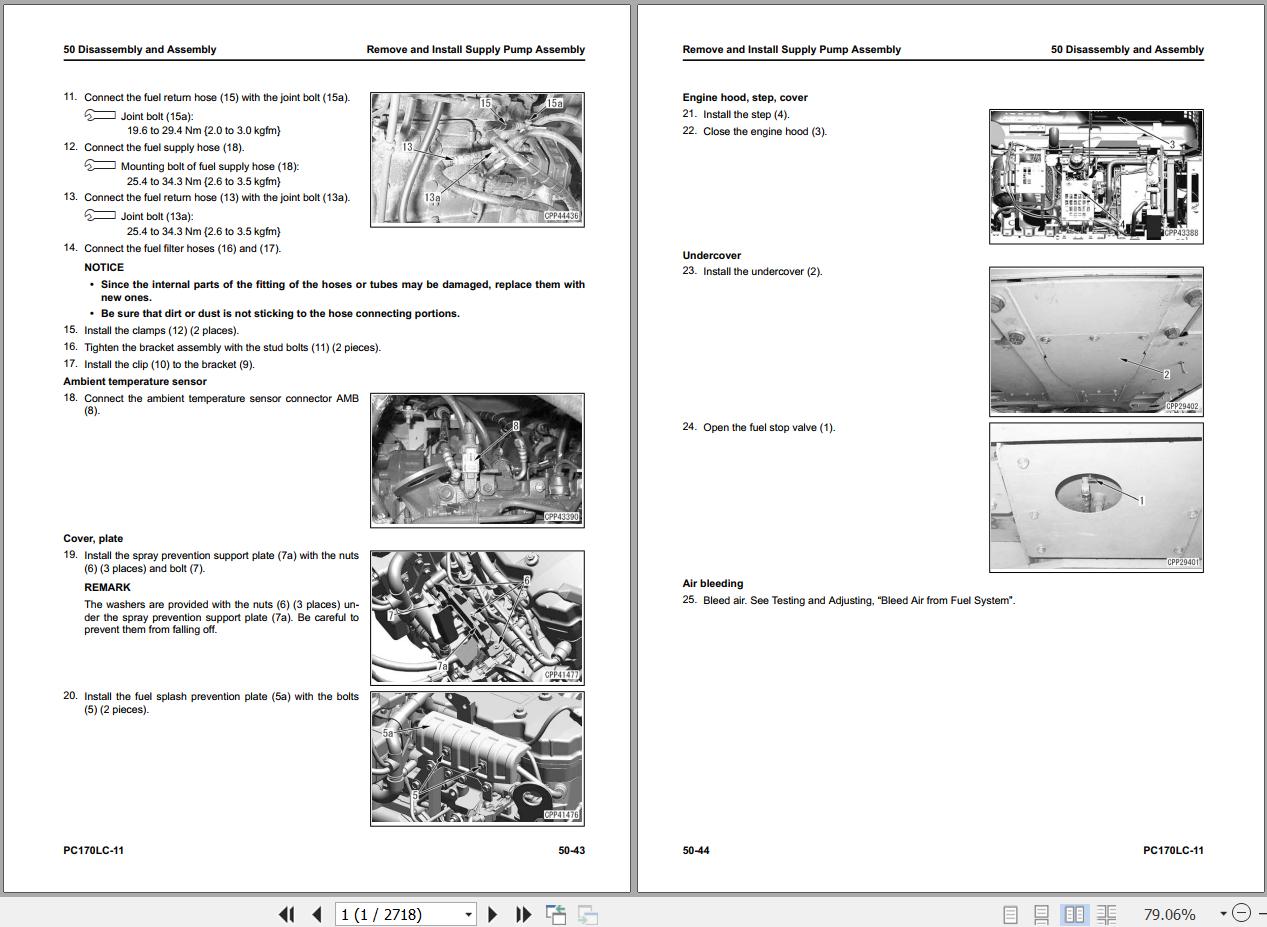Click the ambient temperature sensor photo CPP43390
Viewport: 1267px width, 927px height.
(477, 459)
